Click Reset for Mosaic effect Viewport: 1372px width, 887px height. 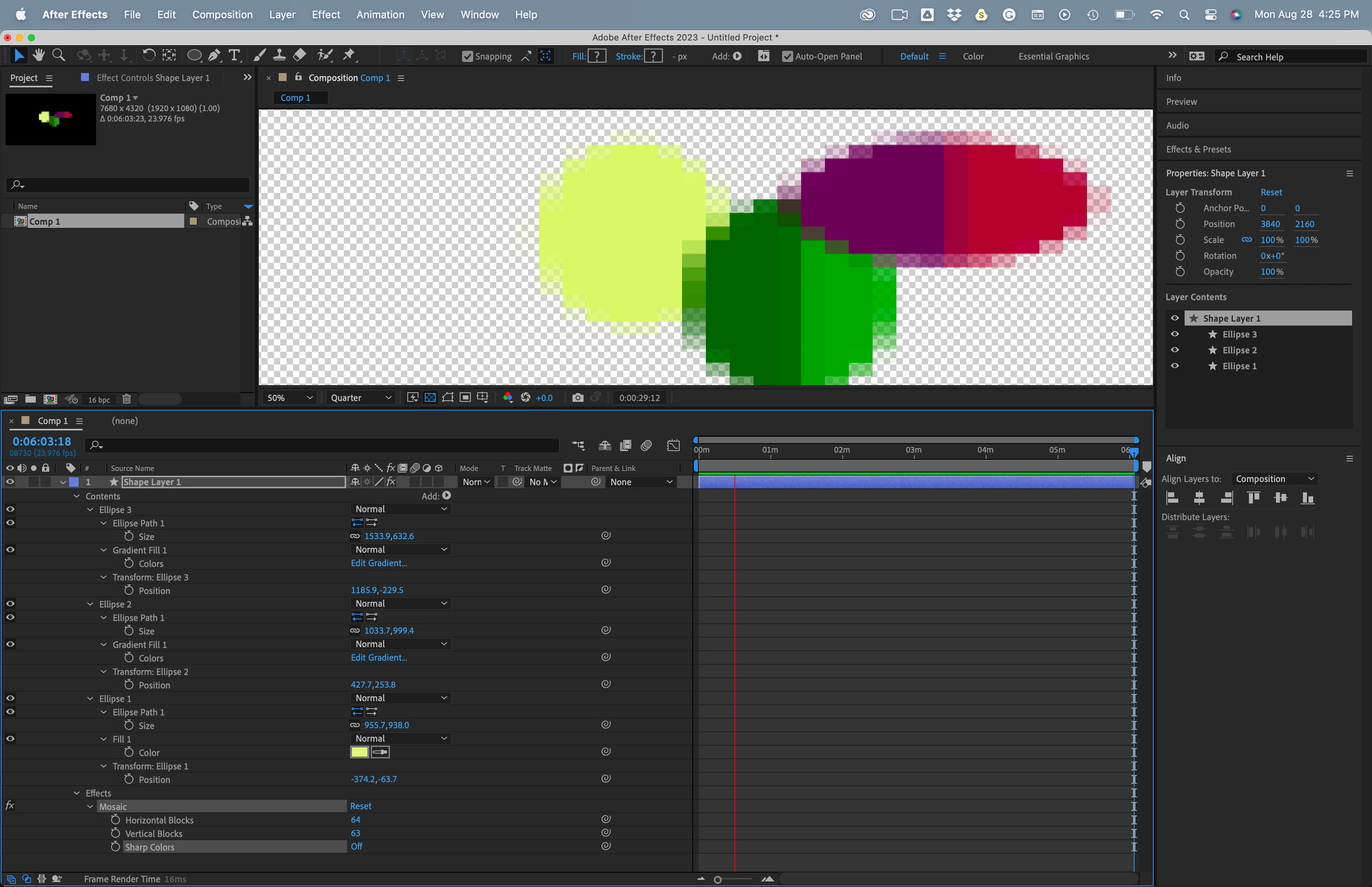tap(360, 806)
